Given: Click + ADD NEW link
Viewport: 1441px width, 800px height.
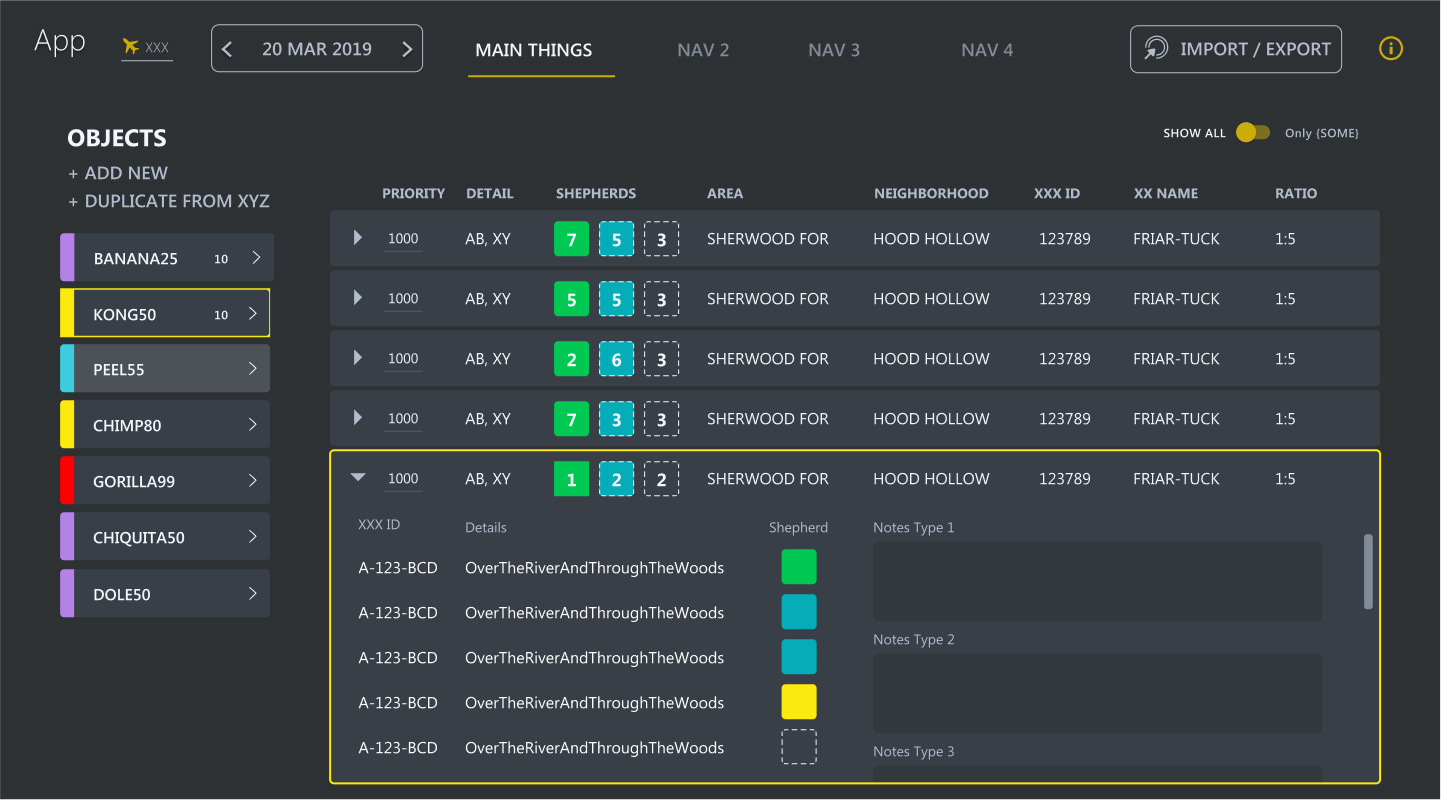Looking at the screenshot, I should [118, 173].
